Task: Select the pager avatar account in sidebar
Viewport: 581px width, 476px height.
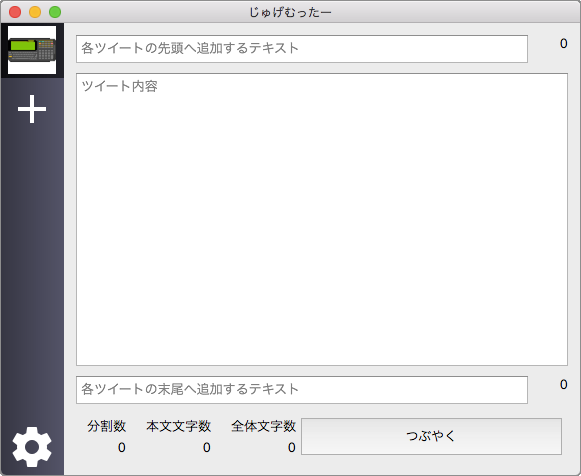Action: [32, 50]
